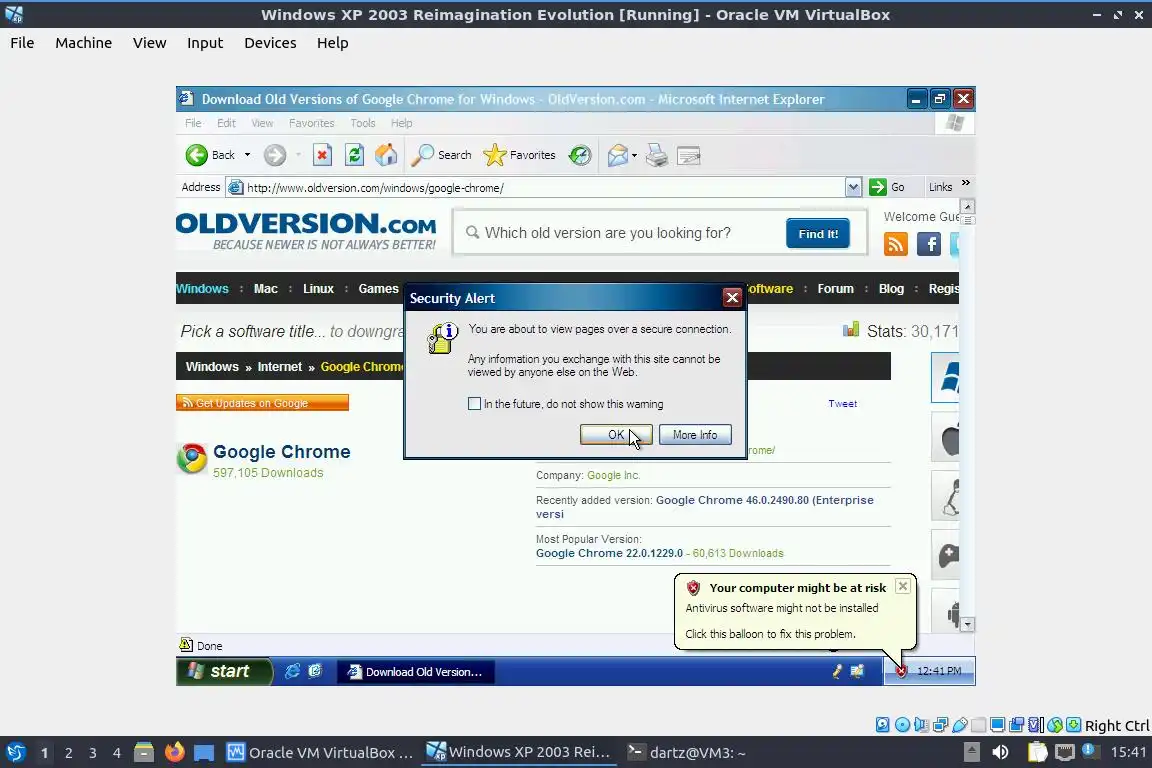Viewport: 1152px width, 768px height.
Task: Click the History clock icon
Action: [580, 155]
